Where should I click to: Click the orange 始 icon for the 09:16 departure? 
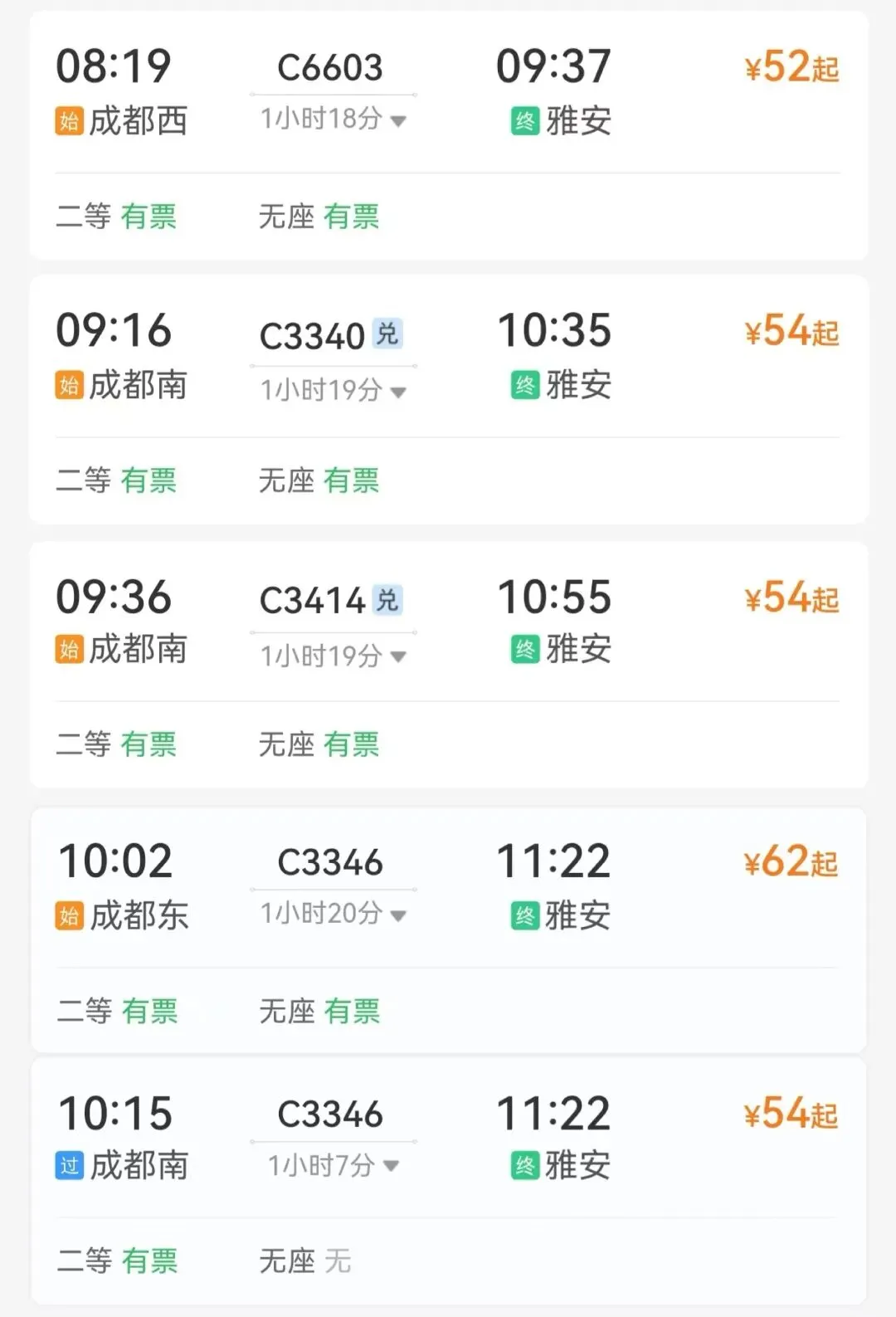pos(69,385)
